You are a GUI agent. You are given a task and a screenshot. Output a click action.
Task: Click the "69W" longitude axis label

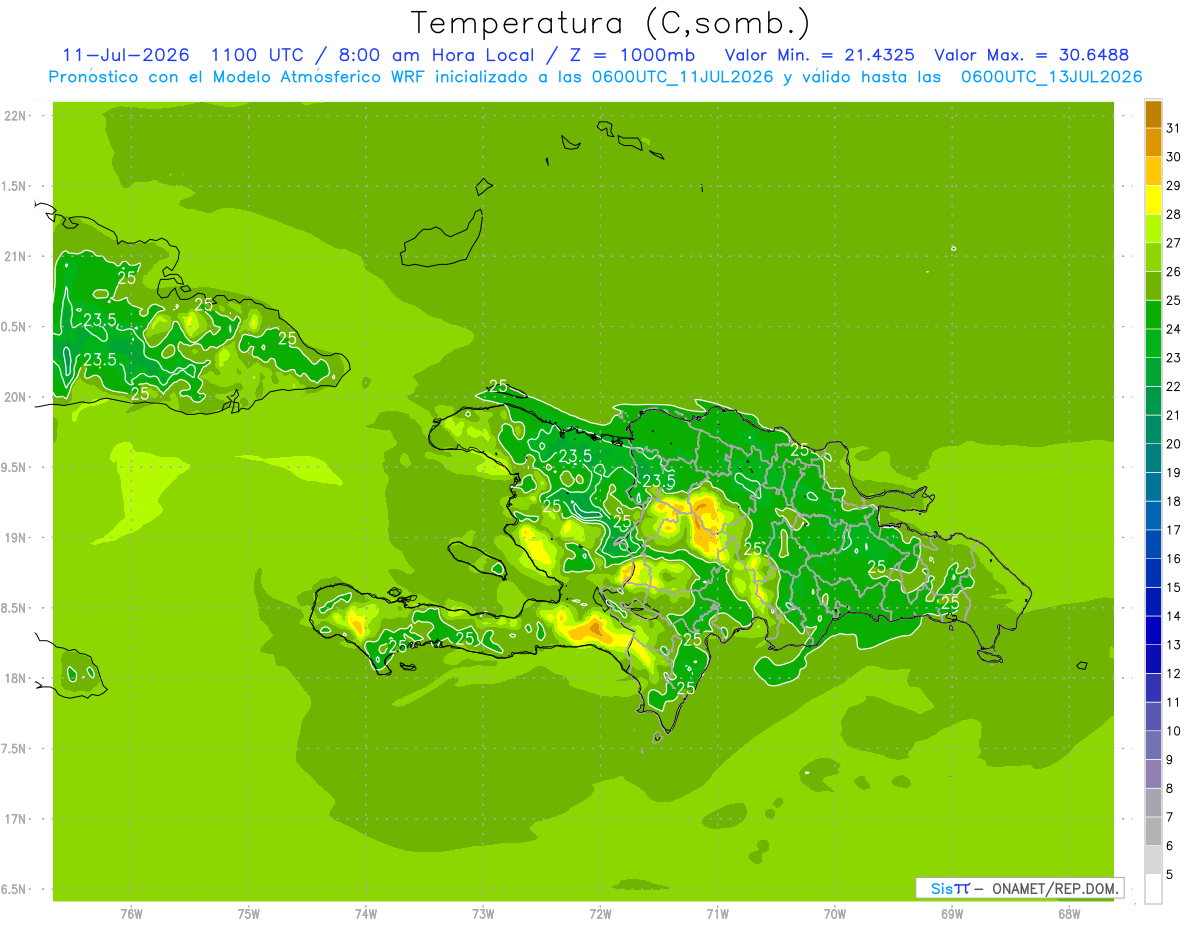[952, 913]
